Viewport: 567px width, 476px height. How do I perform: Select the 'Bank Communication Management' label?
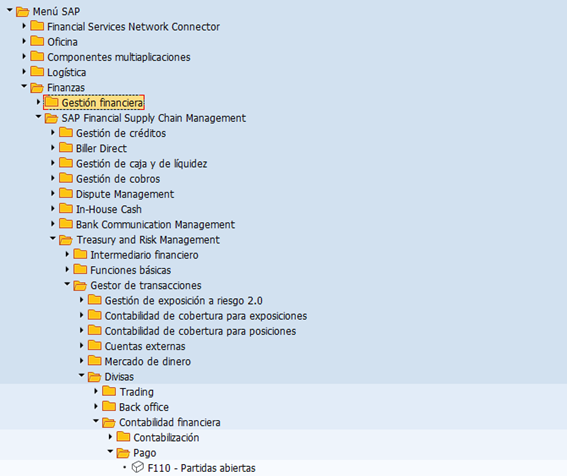click(x=155, y=225)
